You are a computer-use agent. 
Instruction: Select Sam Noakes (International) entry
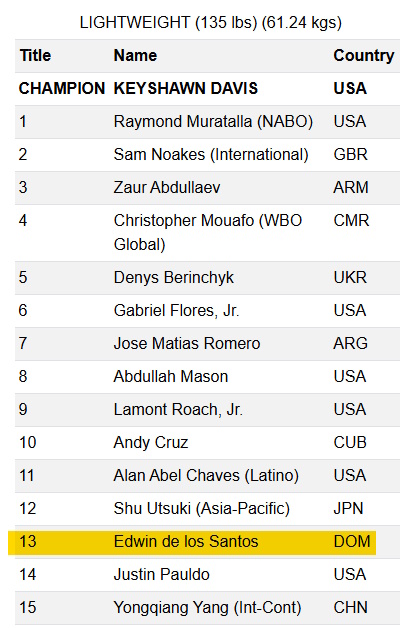211,155
